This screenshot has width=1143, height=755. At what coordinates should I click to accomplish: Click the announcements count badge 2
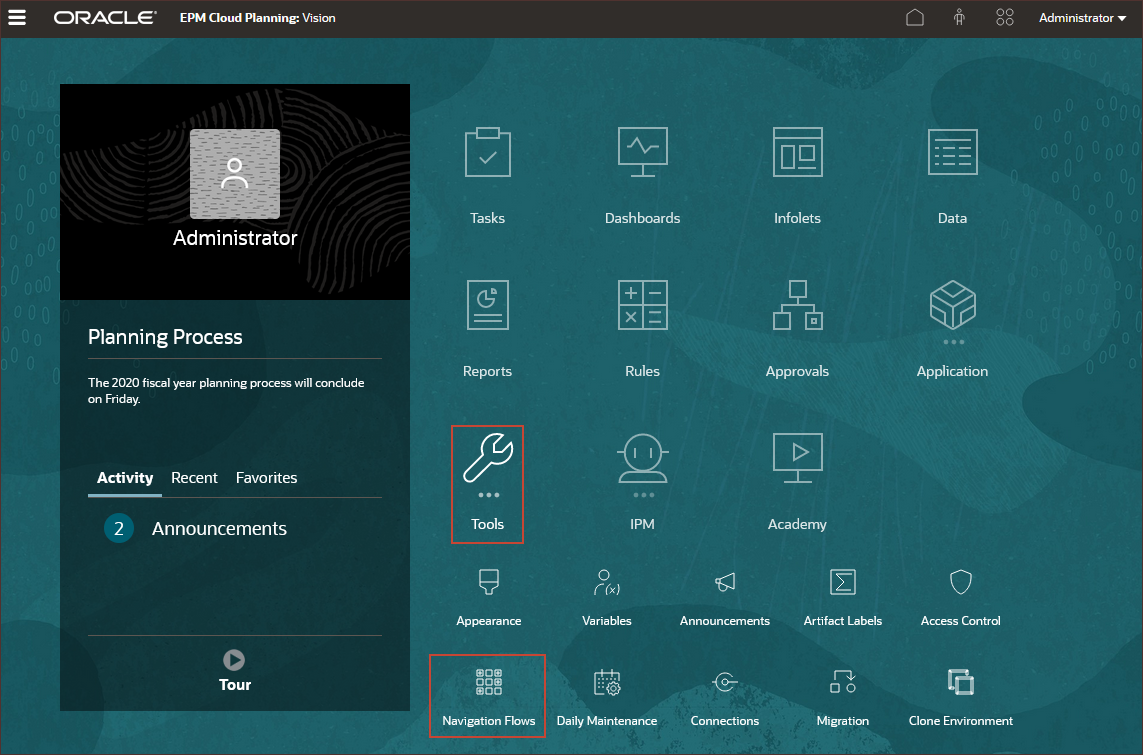119,528
